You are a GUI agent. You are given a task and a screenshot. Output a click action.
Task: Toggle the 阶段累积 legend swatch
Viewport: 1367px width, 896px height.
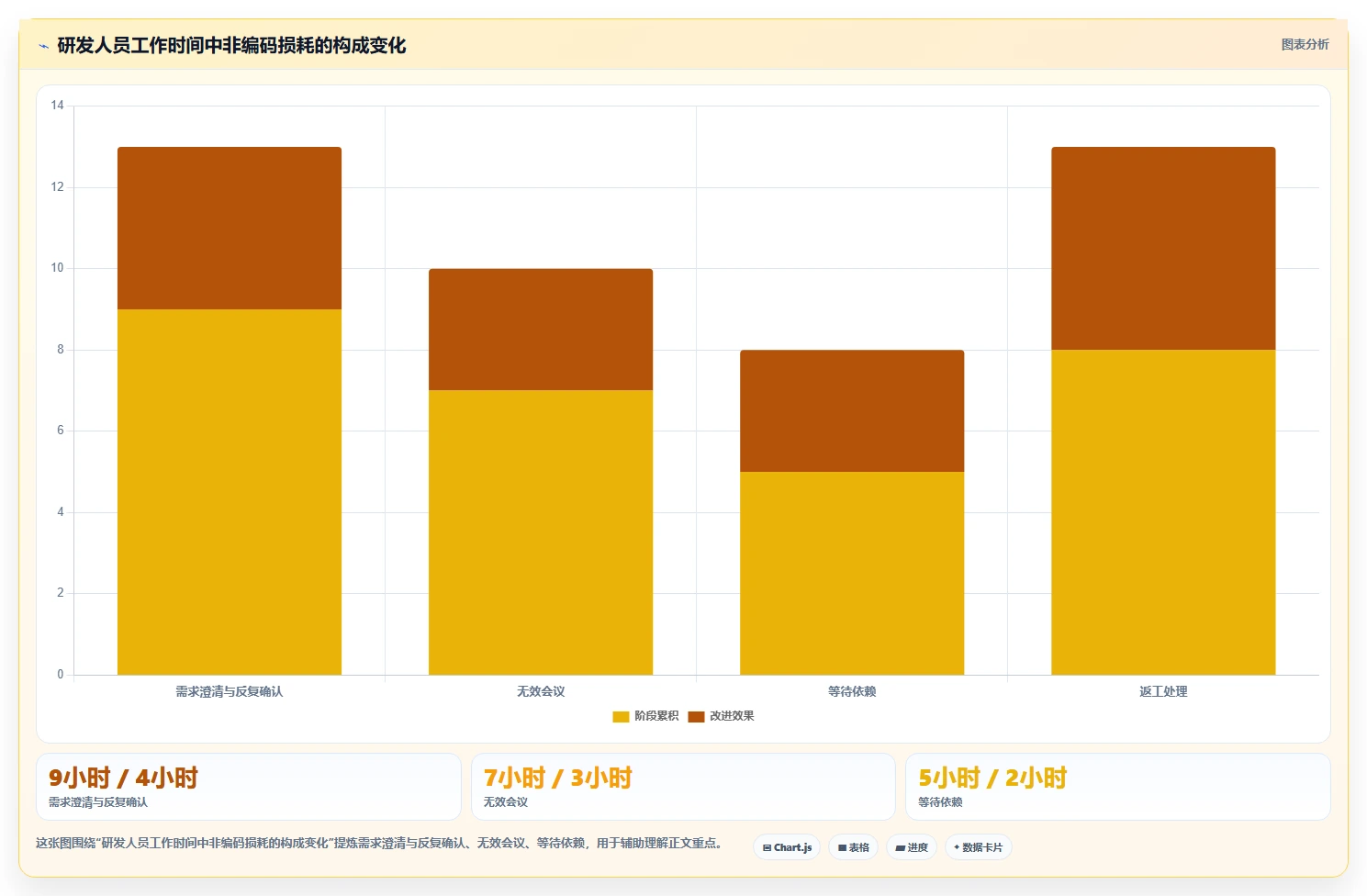point(621,717)
